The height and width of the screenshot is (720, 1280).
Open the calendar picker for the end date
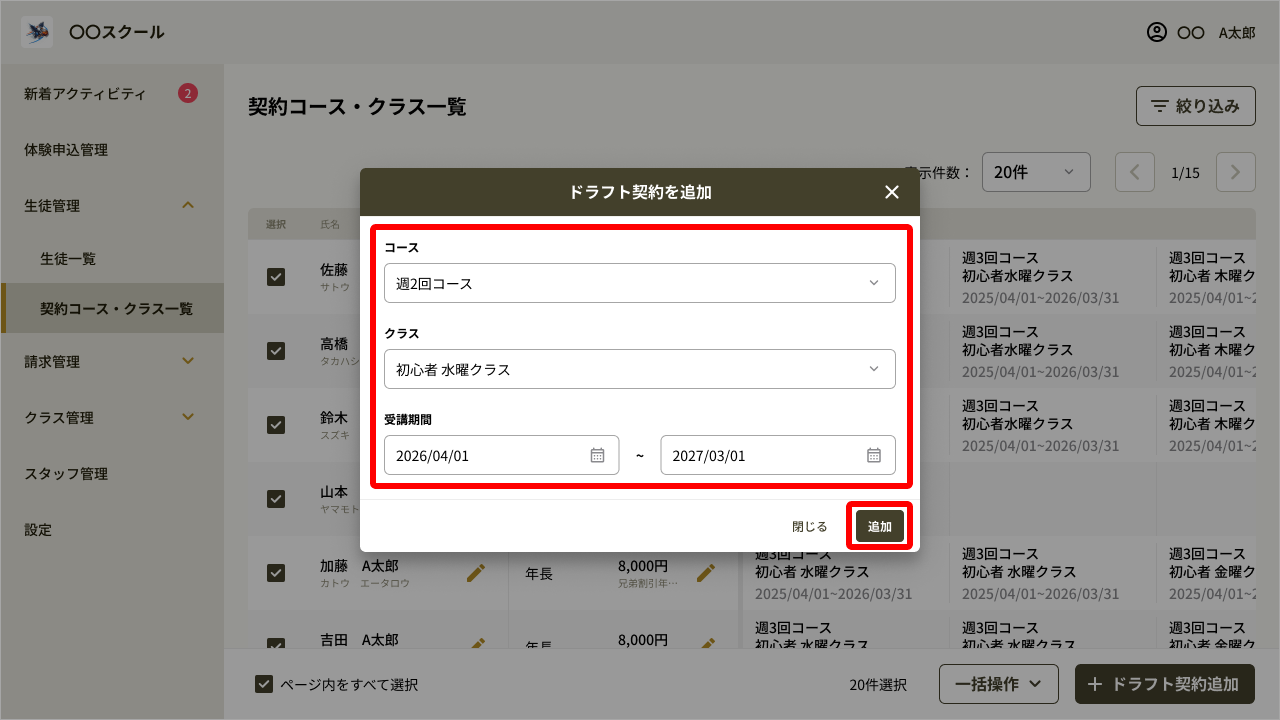pos(873,455)
